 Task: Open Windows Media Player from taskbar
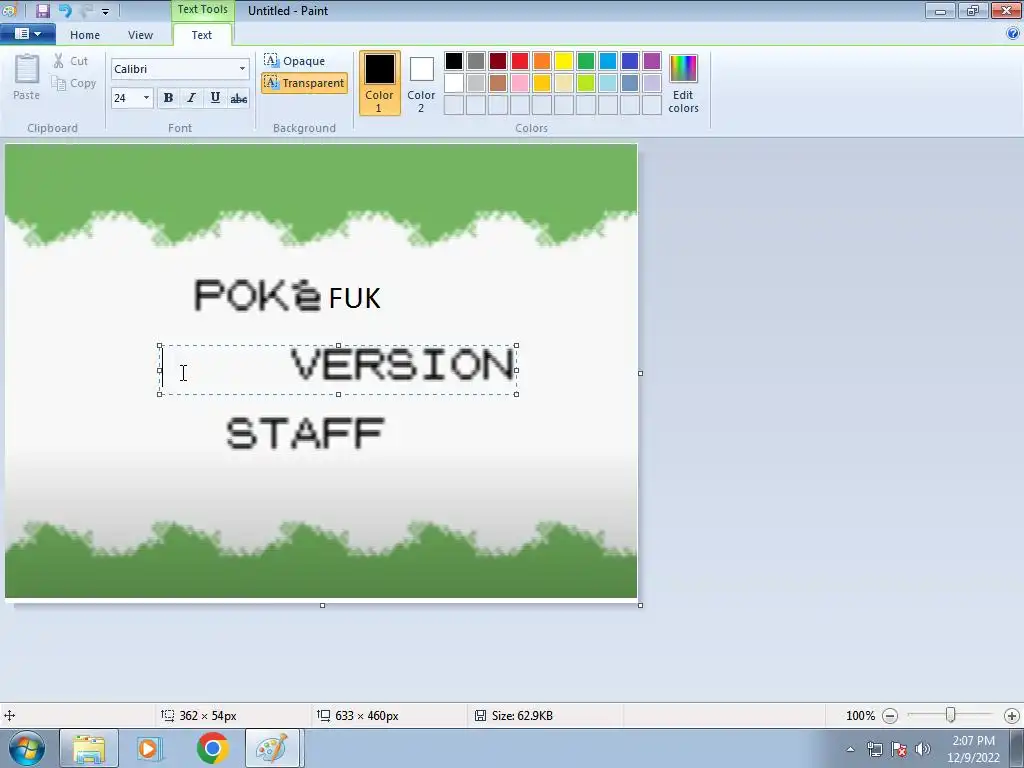(149, 748)
